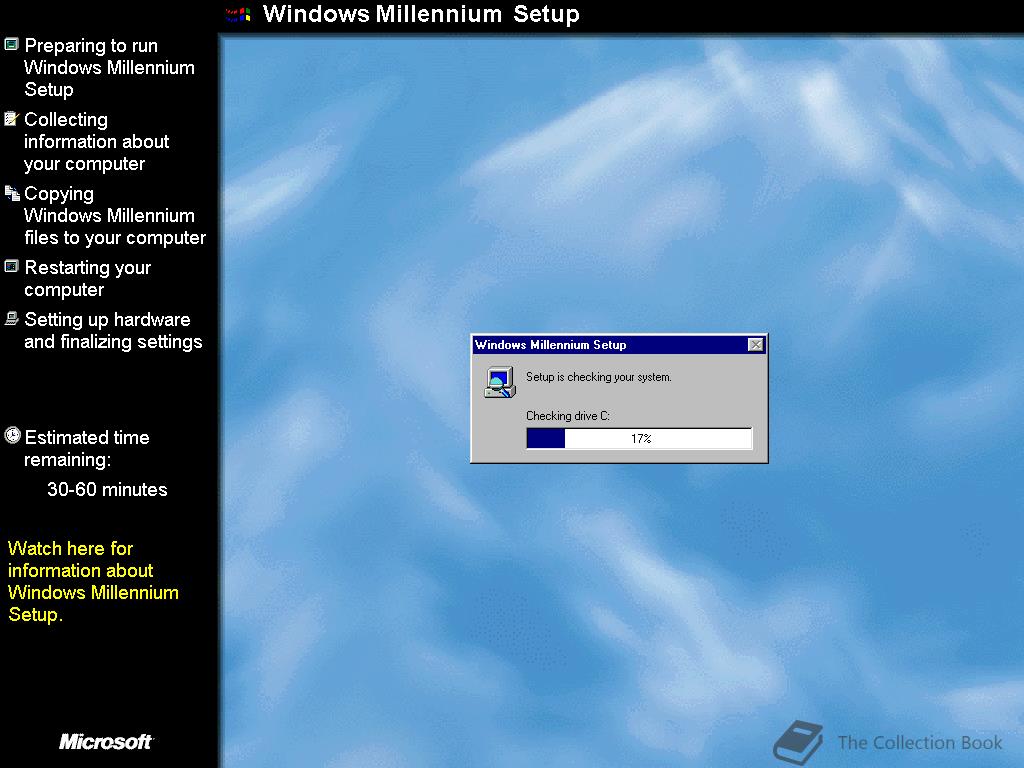The width and height of the screenshot is (1024, 768).
Task: Click the 'Windows Millennium Setup' top heading
Action: point(421,14)
